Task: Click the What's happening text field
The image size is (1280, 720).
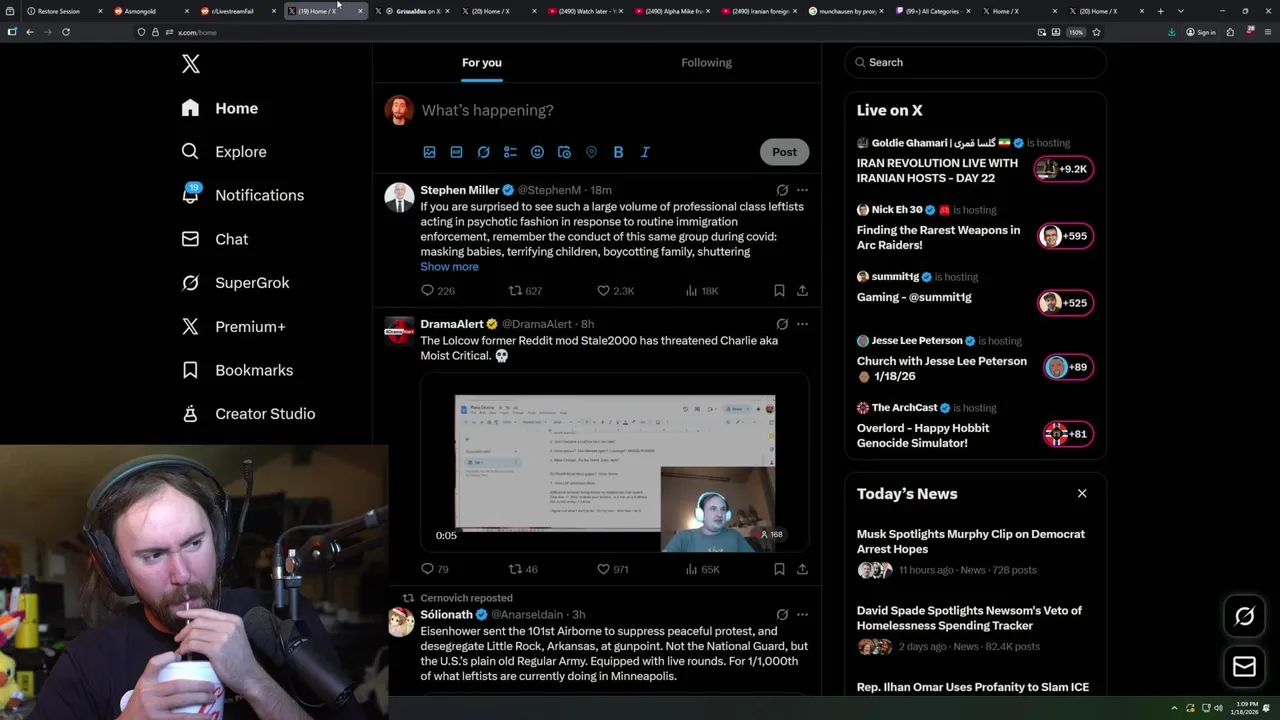Action: 487,110
